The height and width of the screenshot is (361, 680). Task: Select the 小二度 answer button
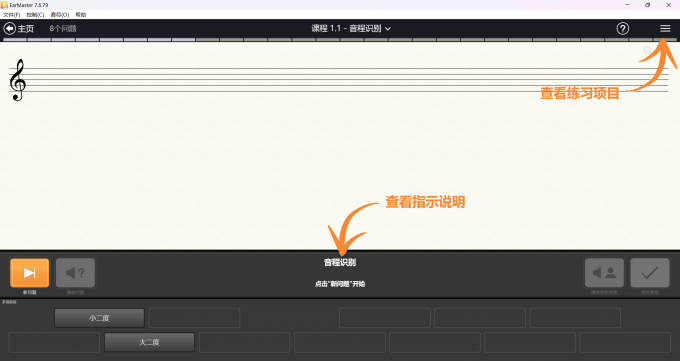pos(99,318)
